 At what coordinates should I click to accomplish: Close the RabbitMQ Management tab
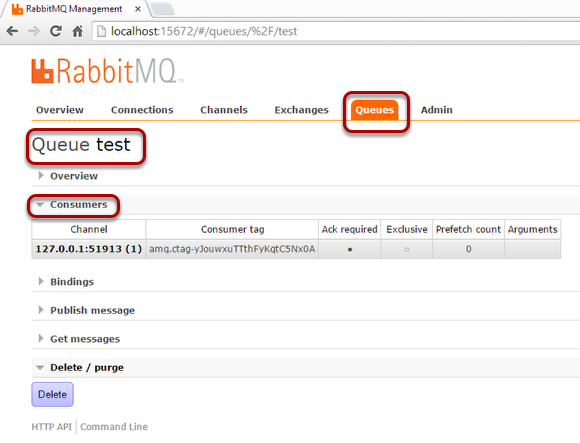138,9
